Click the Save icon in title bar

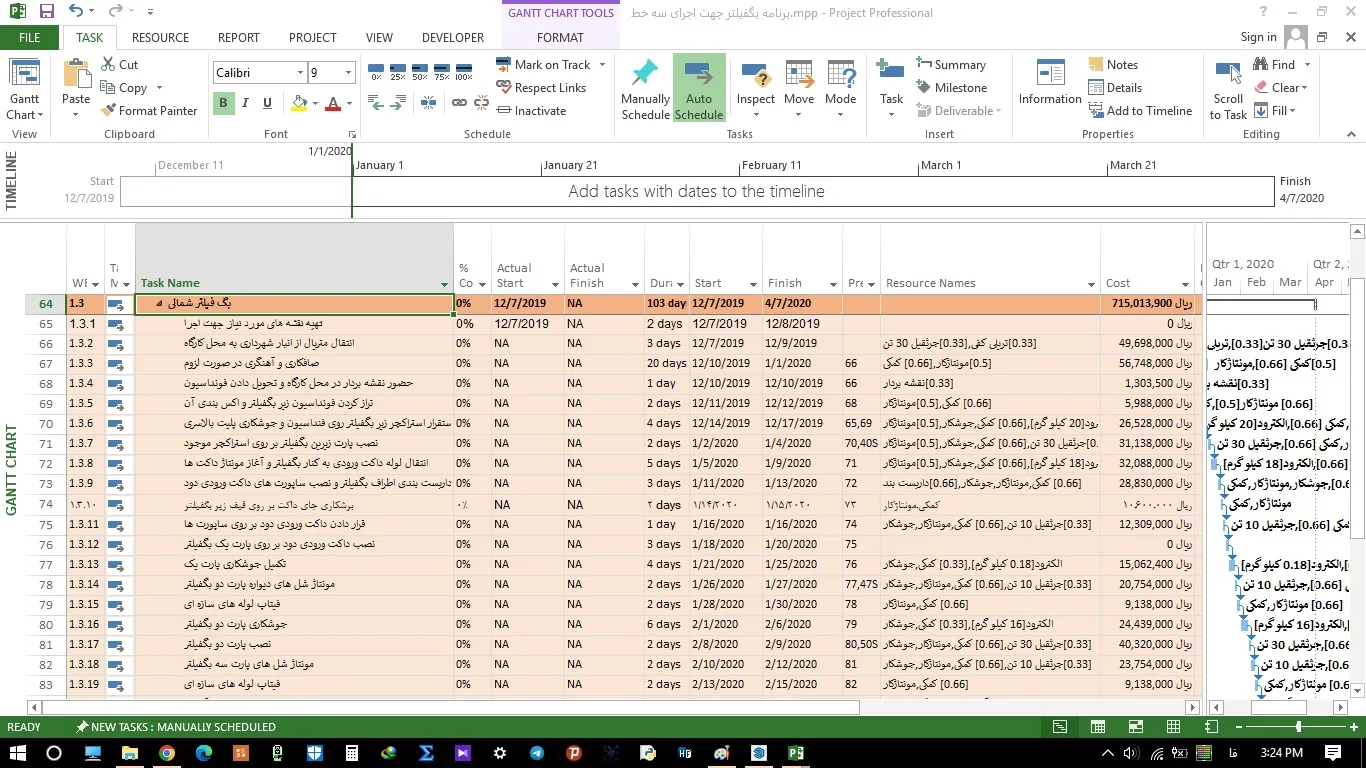pos(47,12)
